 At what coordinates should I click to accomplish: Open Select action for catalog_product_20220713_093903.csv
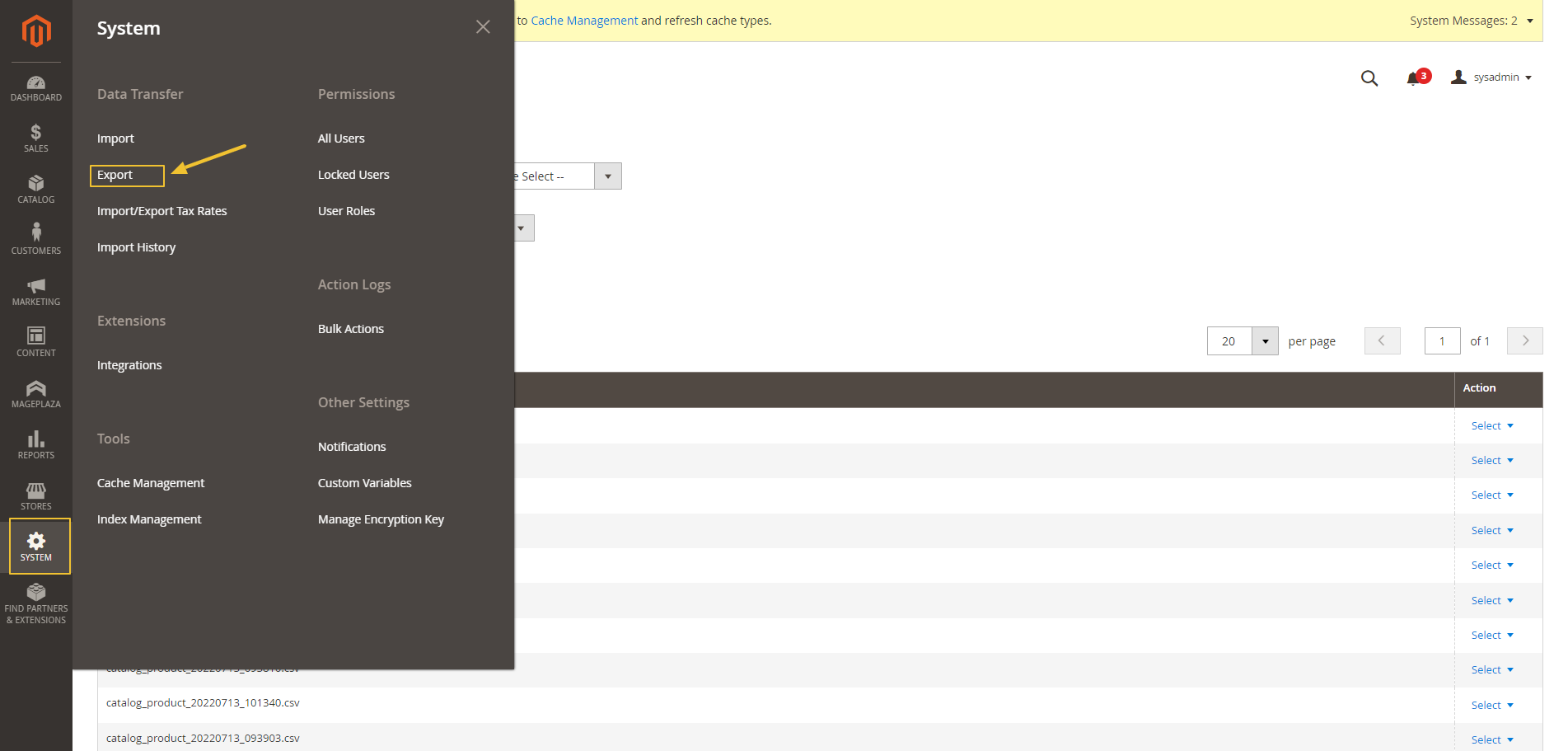click(x=1492, y=740)
